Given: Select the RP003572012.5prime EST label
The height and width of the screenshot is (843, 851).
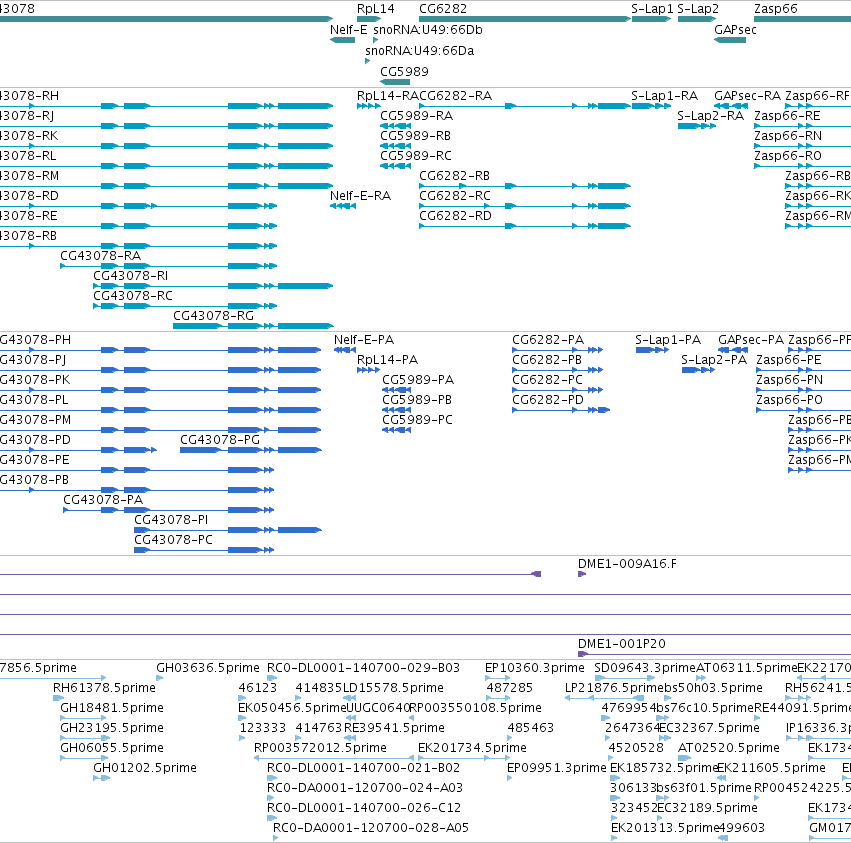Looking at the screenshot, I should (x=320, y=748).
